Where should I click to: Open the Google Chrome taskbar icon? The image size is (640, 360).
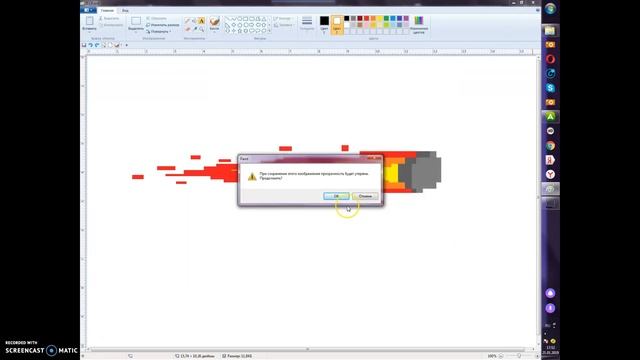click(550, 146)
